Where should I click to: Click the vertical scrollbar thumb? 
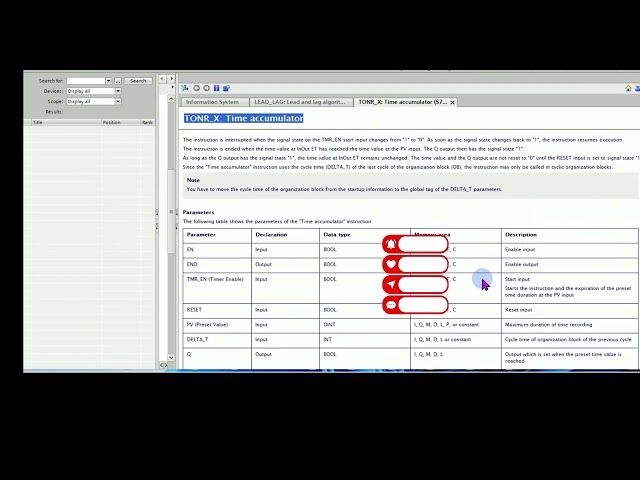pos(171,211)
